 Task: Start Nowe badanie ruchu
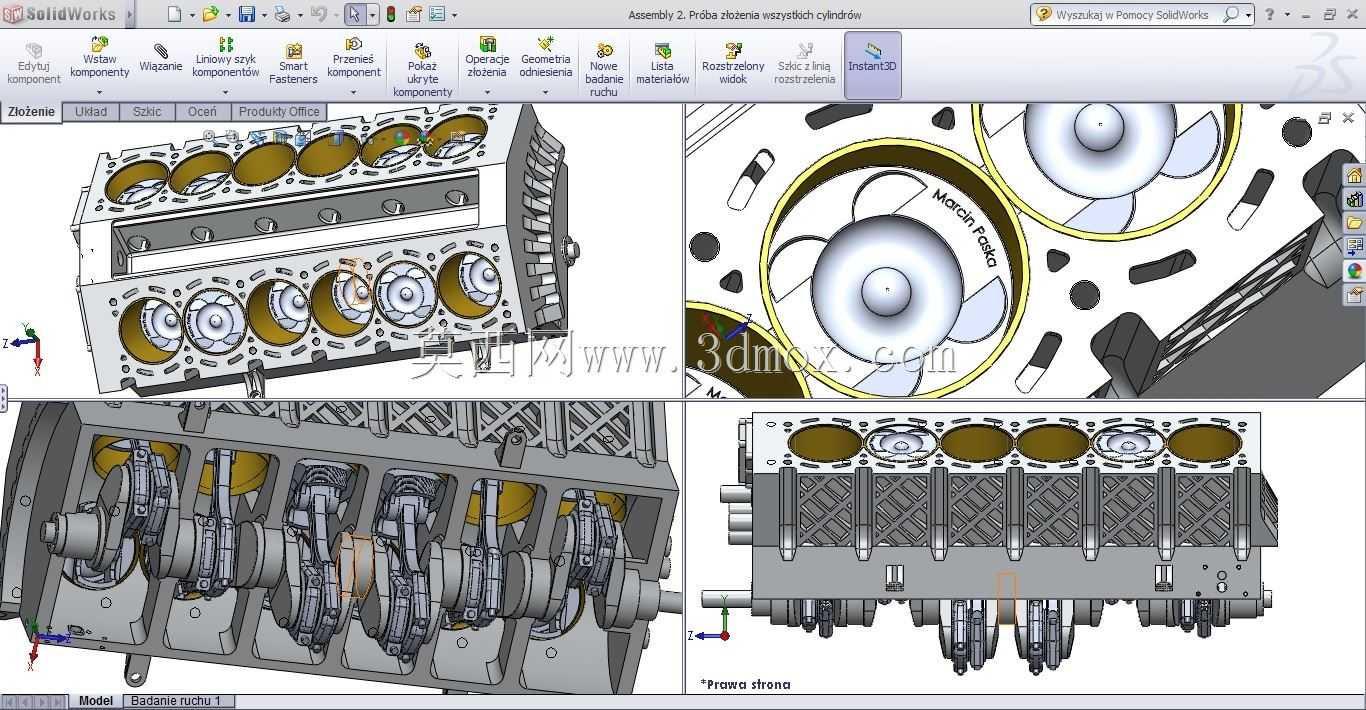(x=604, y=70)
